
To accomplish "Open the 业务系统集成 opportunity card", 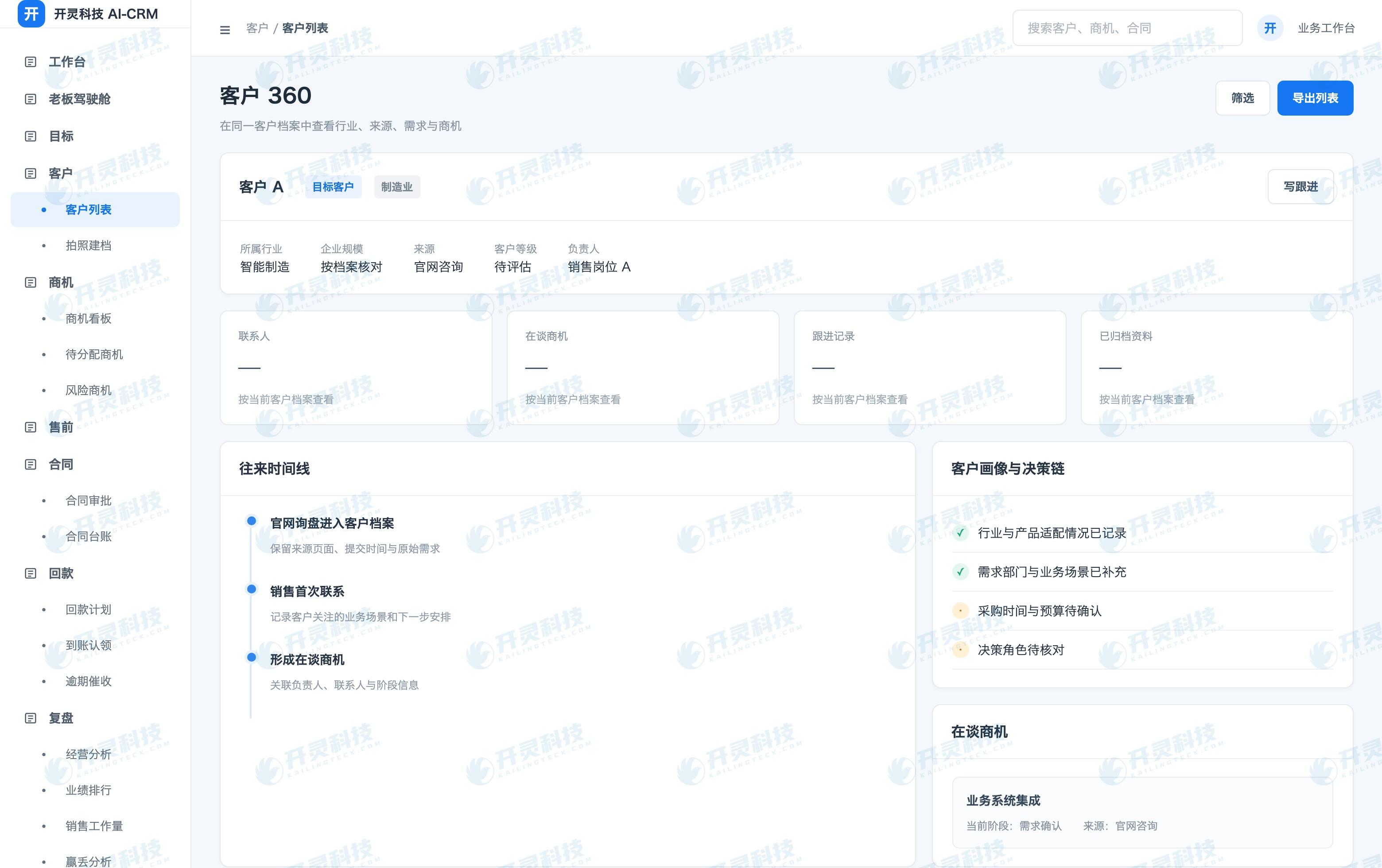I will point(1142,812).
